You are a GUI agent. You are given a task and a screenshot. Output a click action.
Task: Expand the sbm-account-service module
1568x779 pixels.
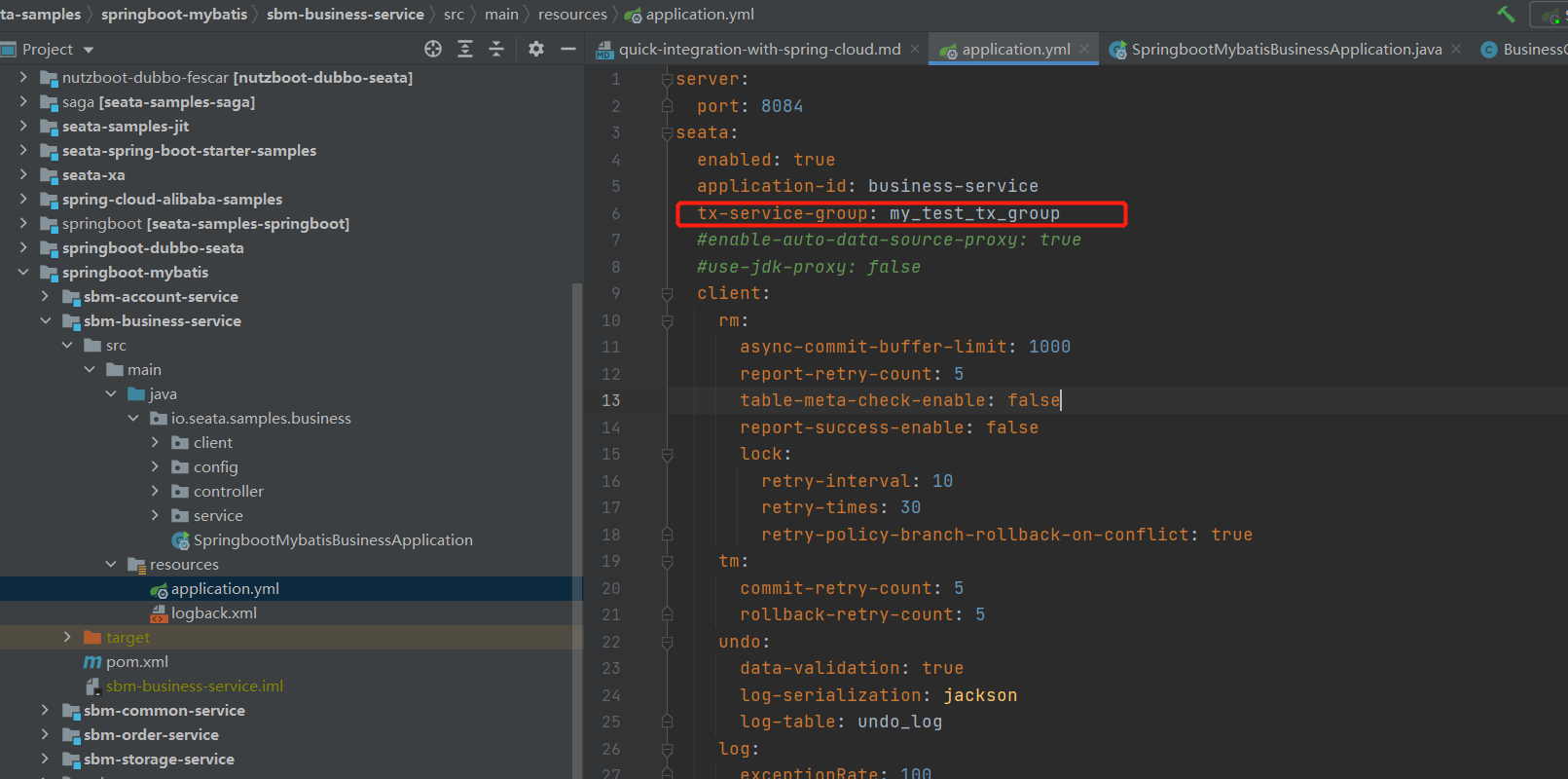pyautogui.click(x=45, y=296)
